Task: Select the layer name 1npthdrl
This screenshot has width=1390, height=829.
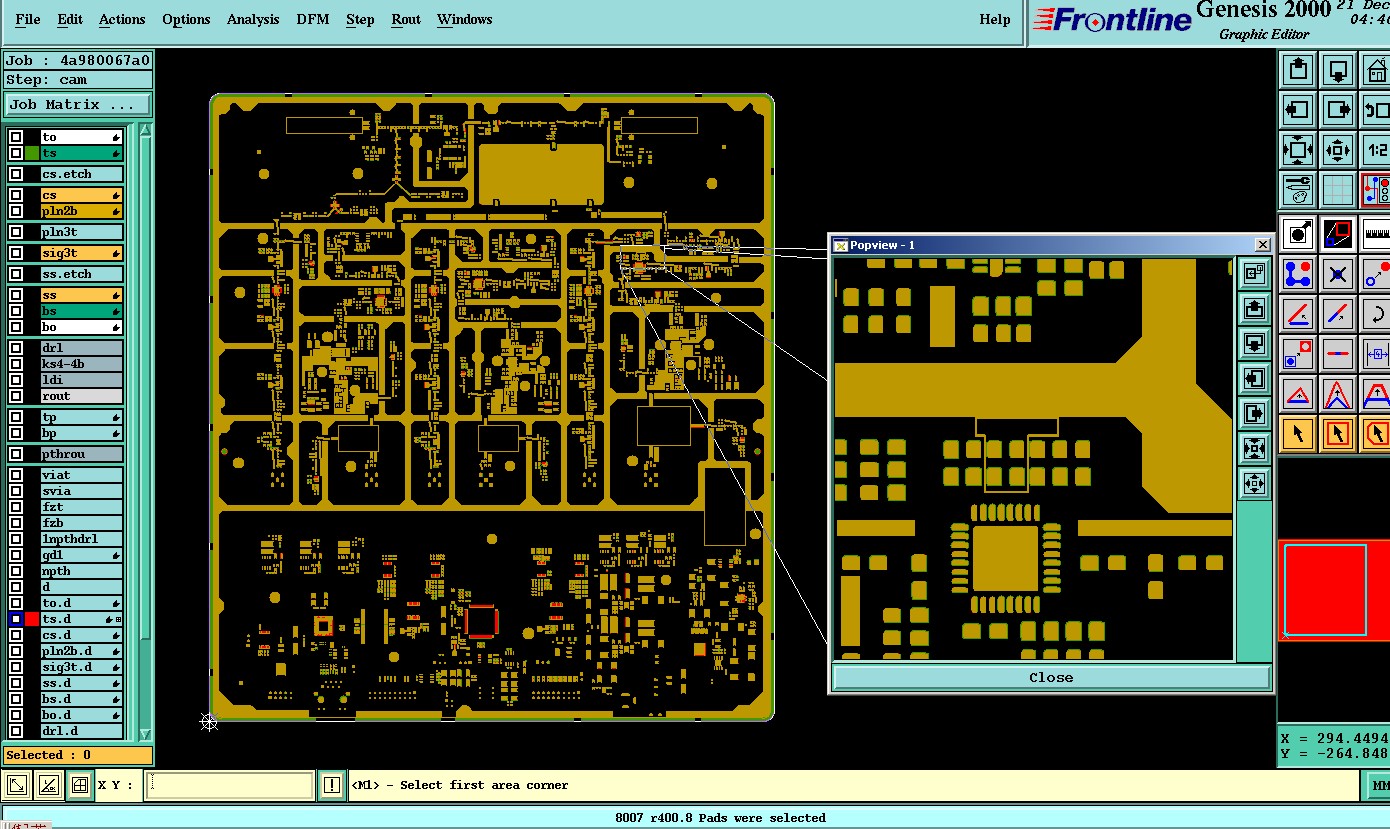Action: (81, 539)
